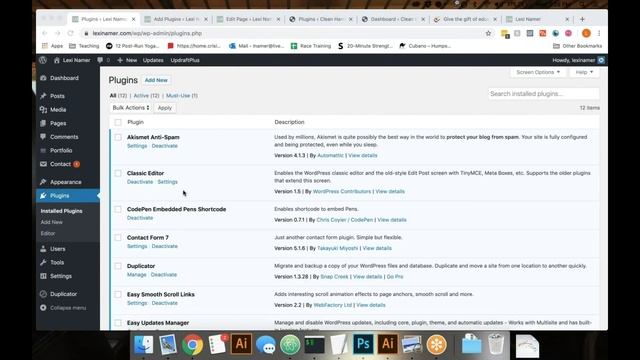
Task: Bookmark this page with the star icon
Action: 488,33
